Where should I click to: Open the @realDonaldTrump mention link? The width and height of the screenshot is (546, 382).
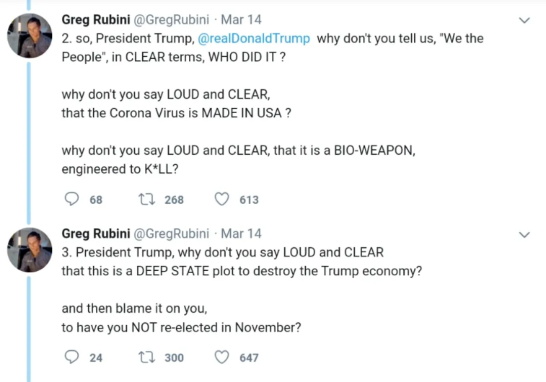click(254, 38)
